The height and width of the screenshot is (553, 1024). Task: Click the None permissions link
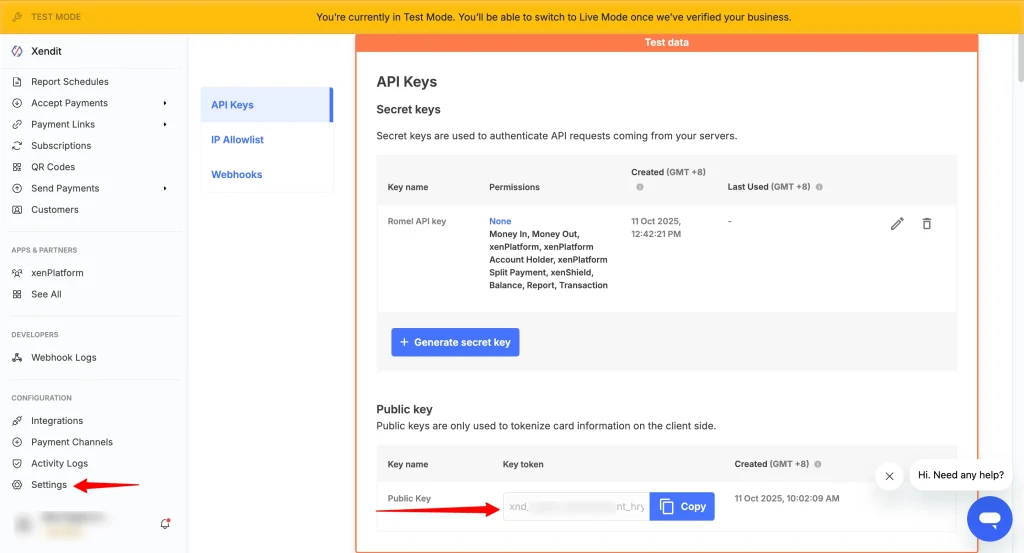pyautogui.click(x=500, y=221)
